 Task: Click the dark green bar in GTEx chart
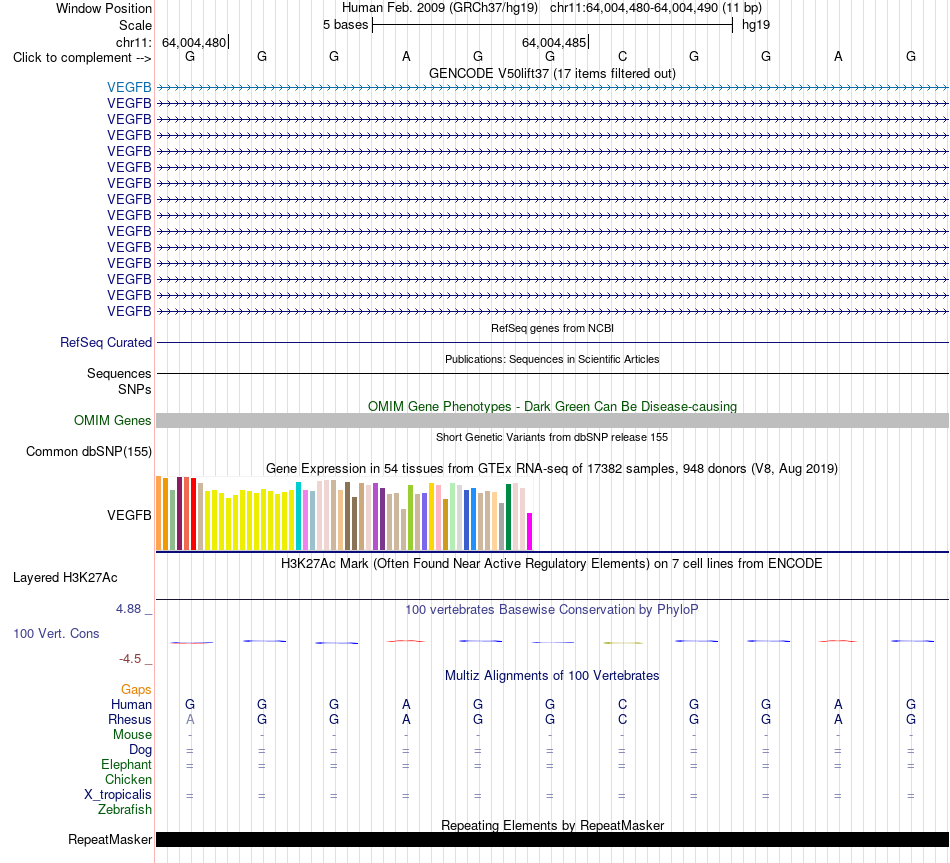pyautogui.click(x=508, y=517)
